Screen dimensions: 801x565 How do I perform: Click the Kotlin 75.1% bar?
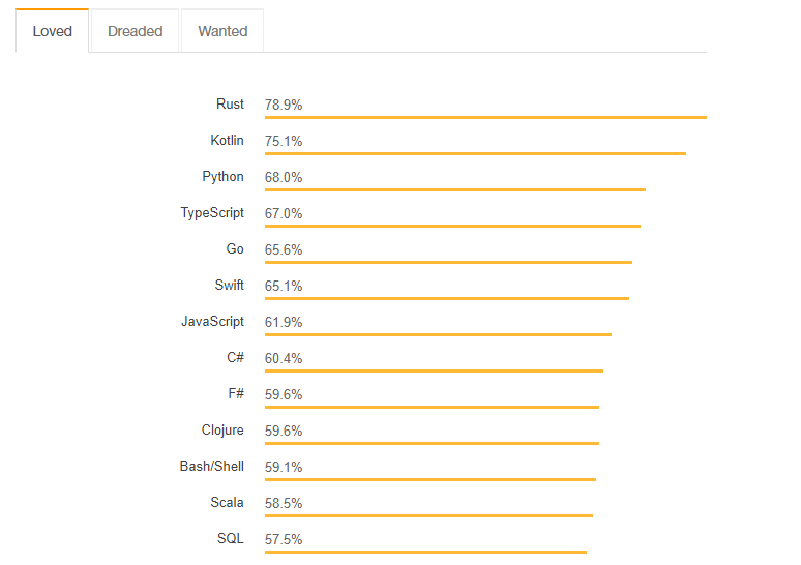[475, 153]
